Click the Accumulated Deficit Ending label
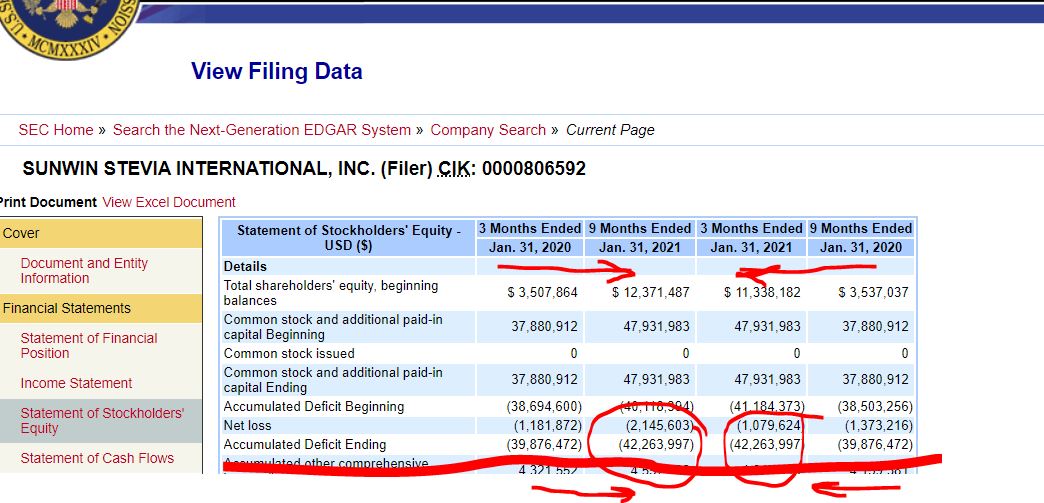Image resolution: width=1044 pixels, height=503 pixels. pyautogui.click(x=306, y=444)
